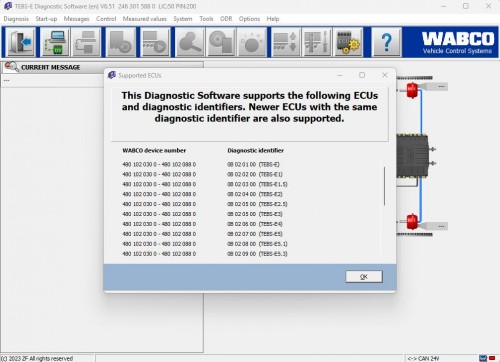Select identifier '08 02 04 00 (TEBS-E2)'
Screen dimensions: 500x362
255,194
